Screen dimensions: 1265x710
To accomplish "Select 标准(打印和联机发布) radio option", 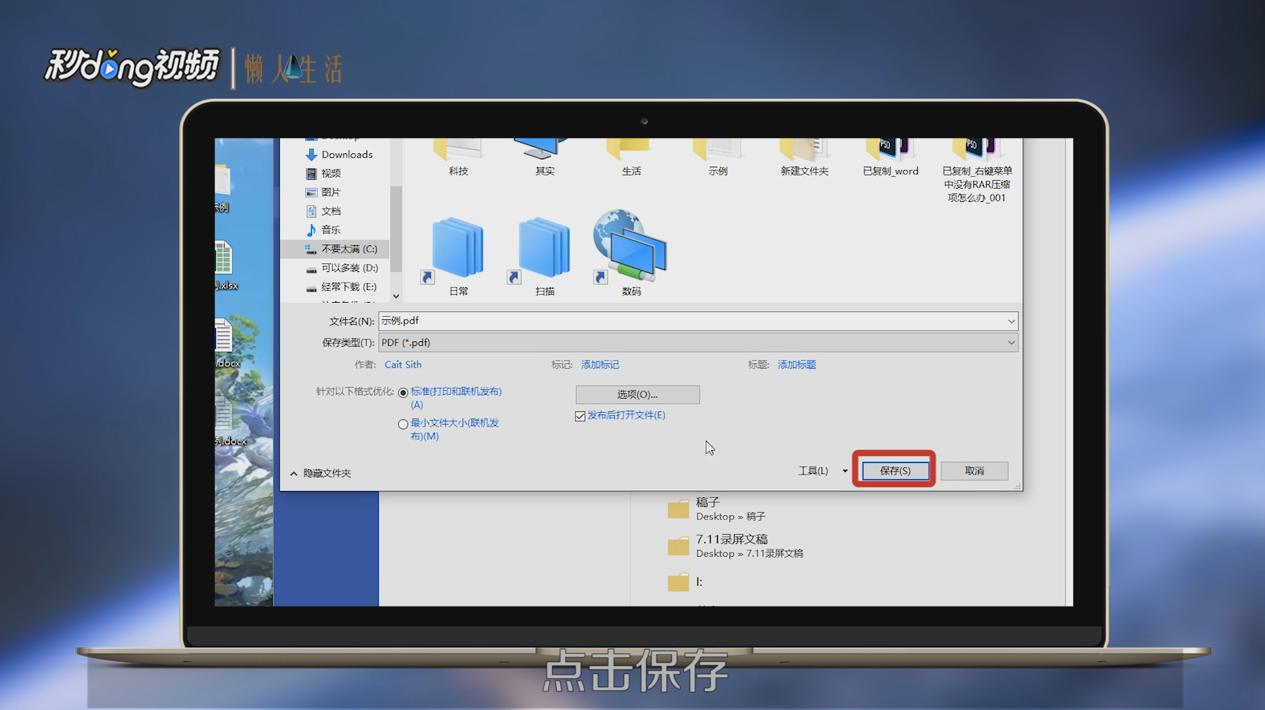I will [x=403, y=393].
